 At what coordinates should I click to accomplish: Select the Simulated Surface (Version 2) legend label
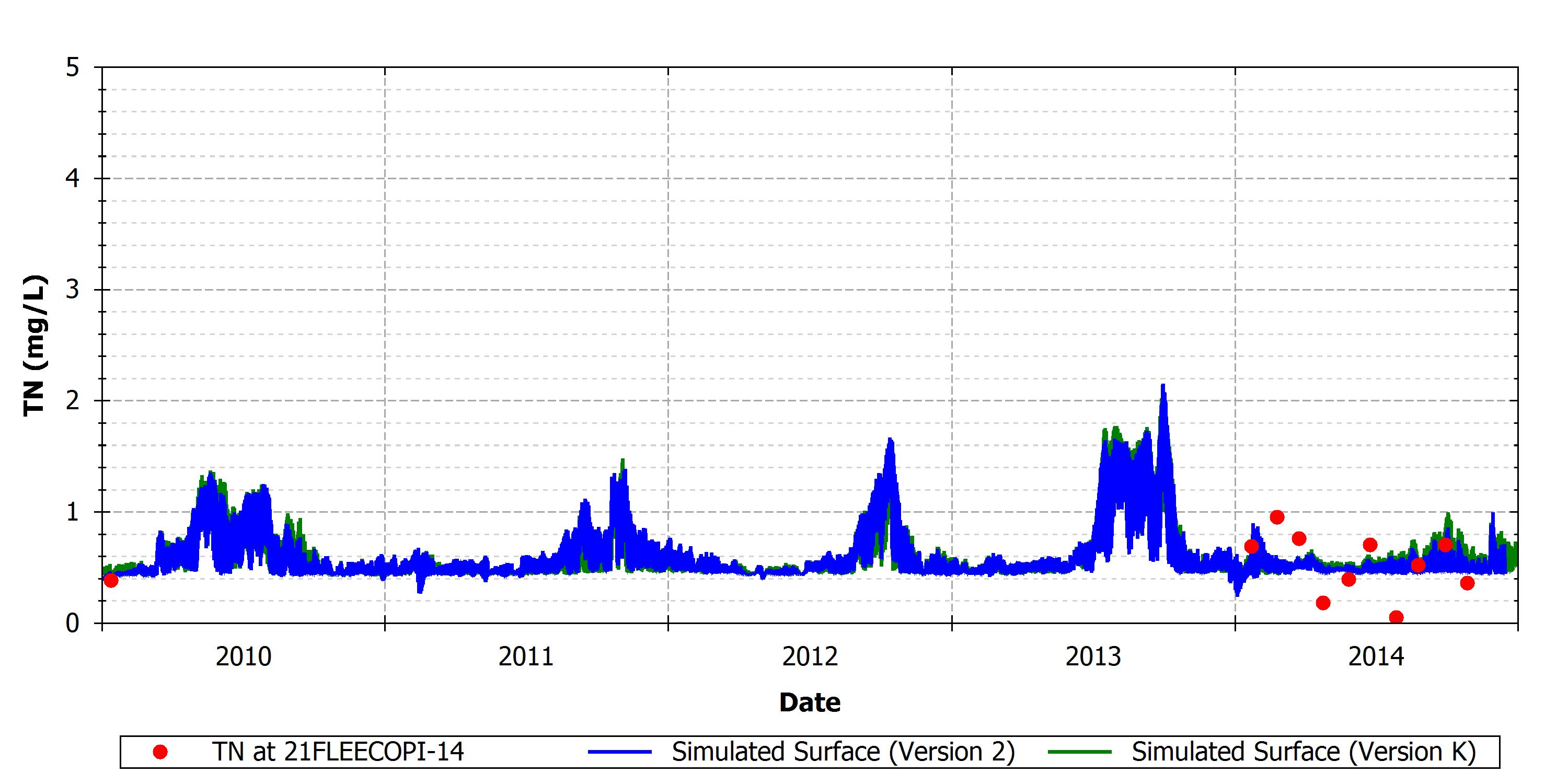[843, 752]
